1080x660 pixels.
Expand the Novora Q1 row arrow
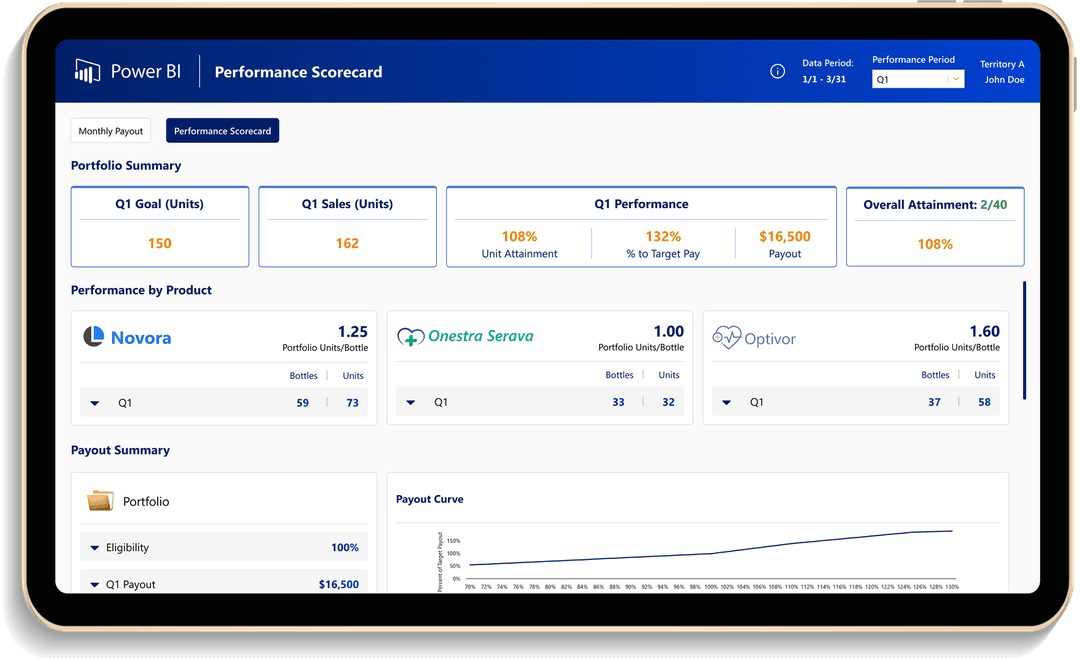click(x=95, y=403)
